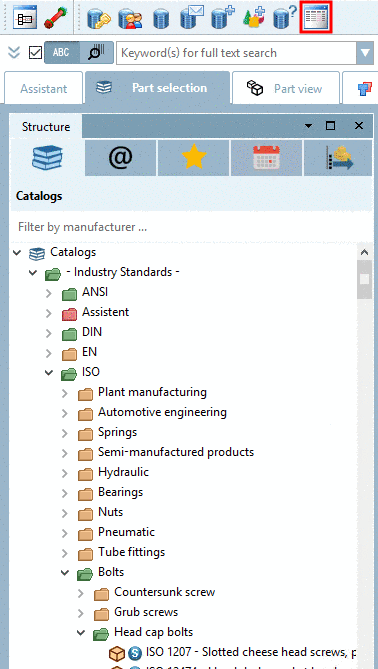Collapse the Industry Standards node
Viewport: 378px width, 669px height.
[33, 273]
